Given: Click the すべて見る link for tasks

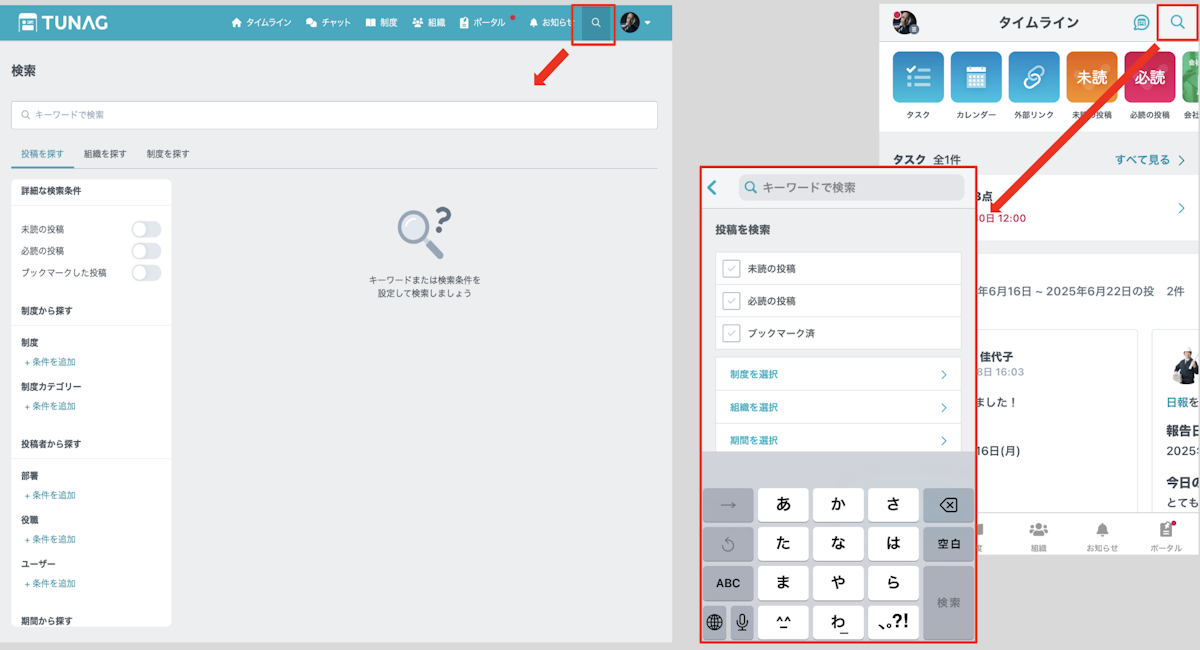Looking at the screenshot, I should [1149, 160].
